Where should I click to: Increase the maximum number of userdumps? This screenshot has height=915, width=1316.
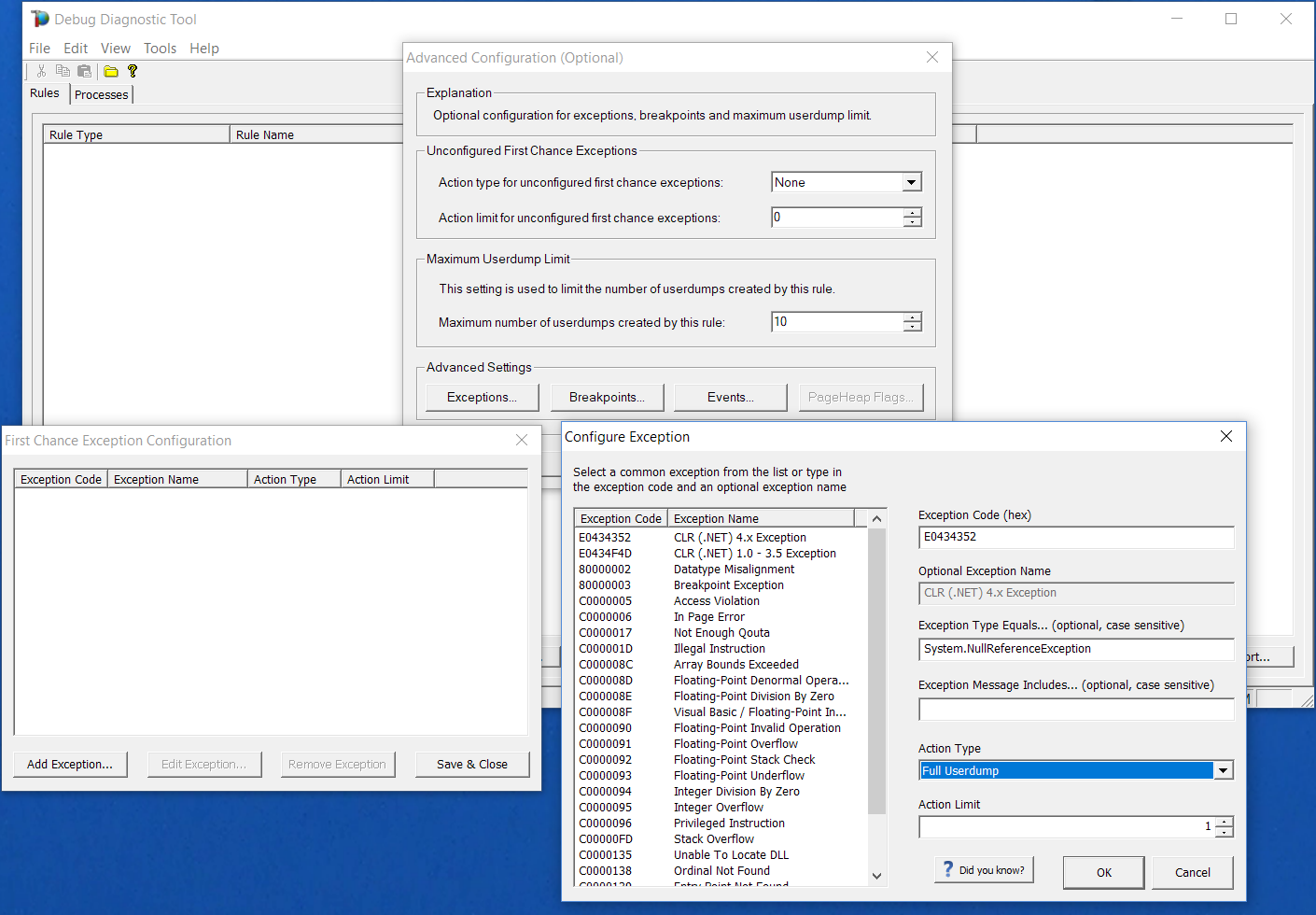[x=912, y=317]
